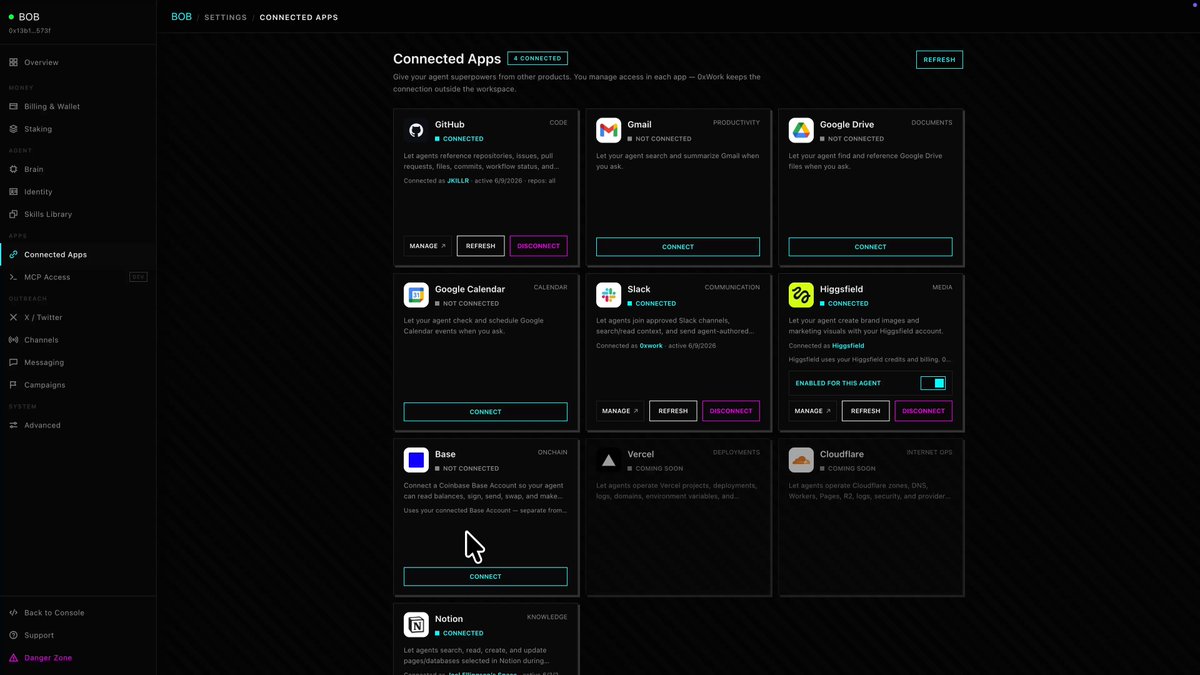Refresh the GitHub connection
1200x675 pixels.
[481, 246]
